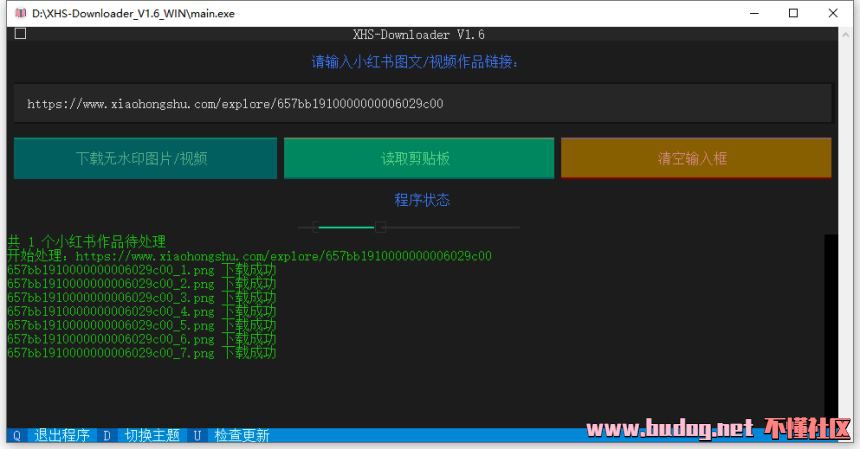This screenshot has height=449, width=860.
Task: Focus the xiaohongshu link input field
Action: click(x=422, y=103)
